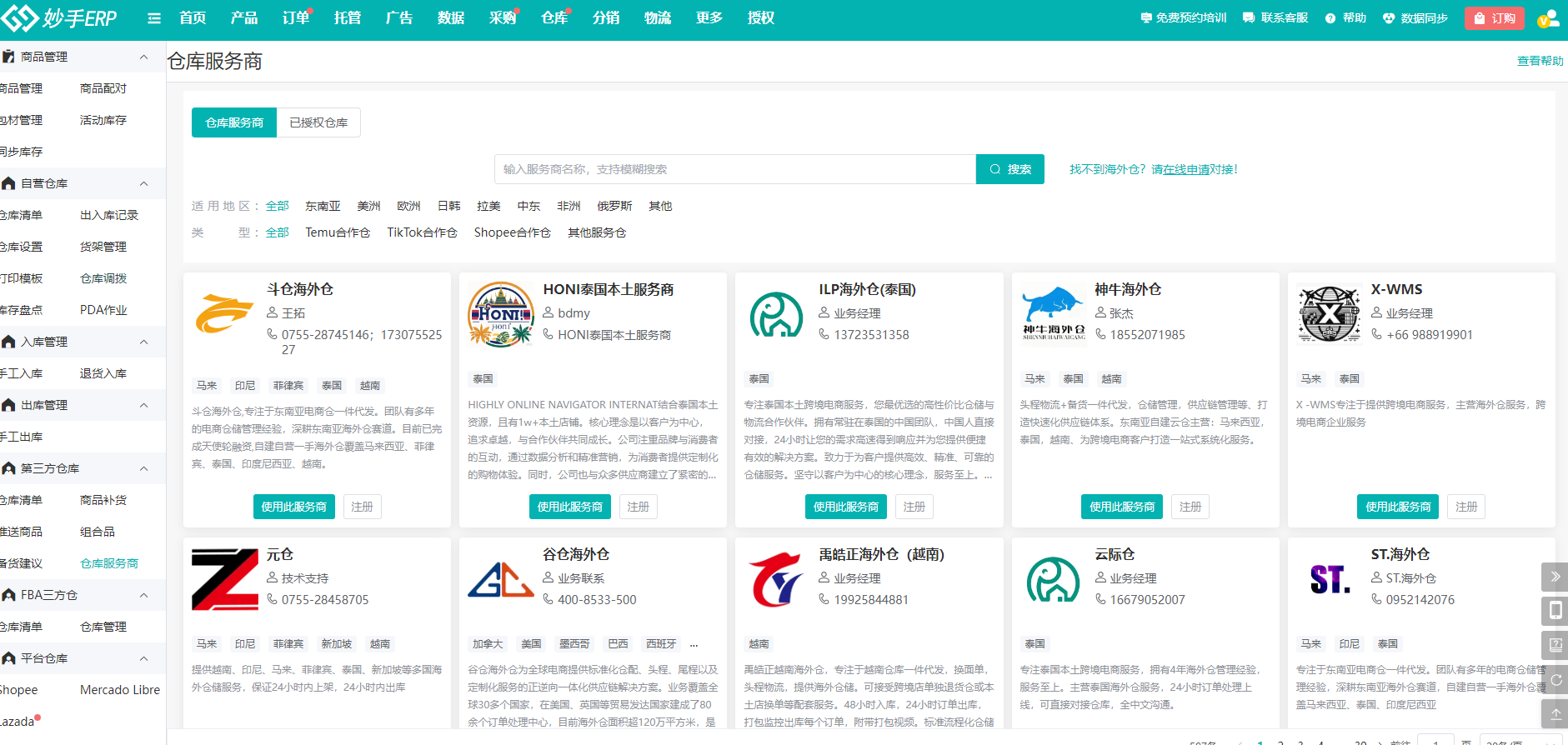Open the 授权 top menu

[x=760, y=18]
